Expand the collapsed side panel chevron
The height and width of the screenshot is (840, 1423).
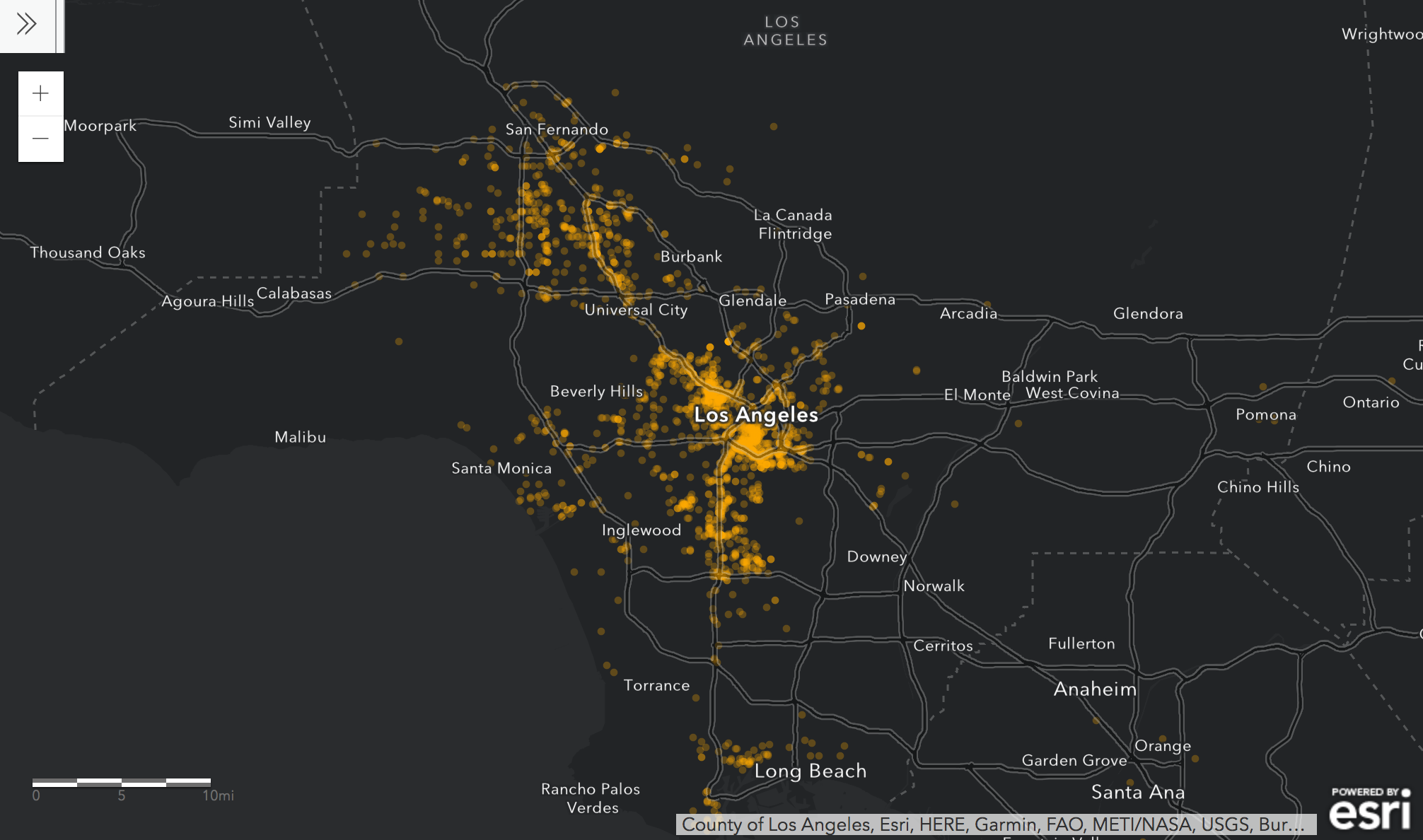click(27, 25)
